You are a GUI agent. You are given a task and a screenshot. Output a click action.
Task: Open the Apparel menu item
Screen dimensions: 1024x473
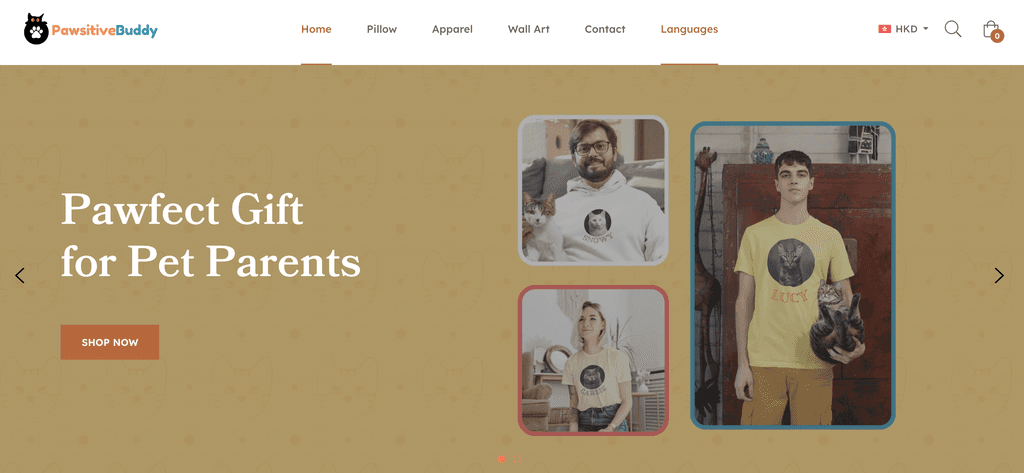point(452,29)
